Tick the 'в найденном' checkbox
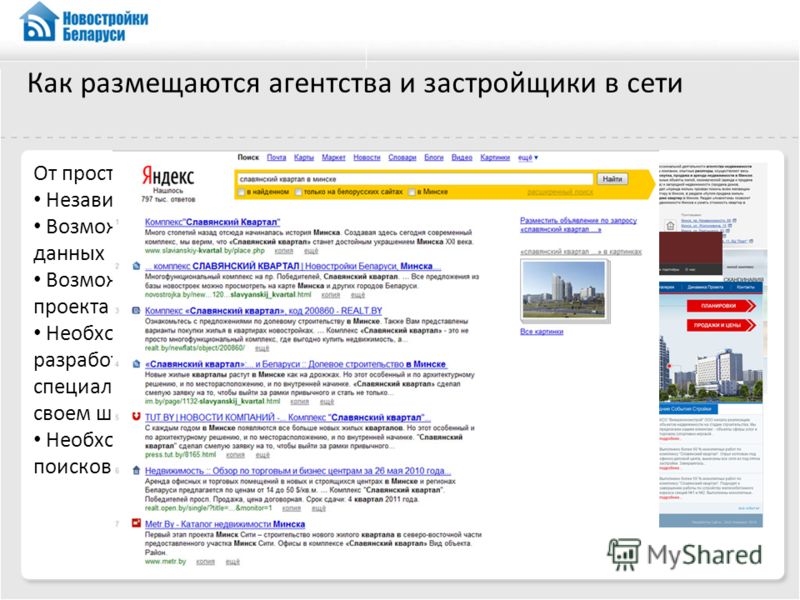 click(241, 192)
